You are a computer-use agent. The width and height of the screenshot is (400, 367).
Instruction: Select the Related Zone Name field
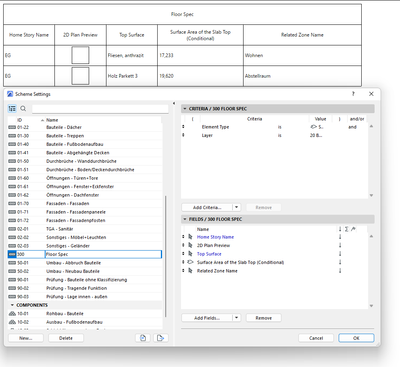(217, 271)
